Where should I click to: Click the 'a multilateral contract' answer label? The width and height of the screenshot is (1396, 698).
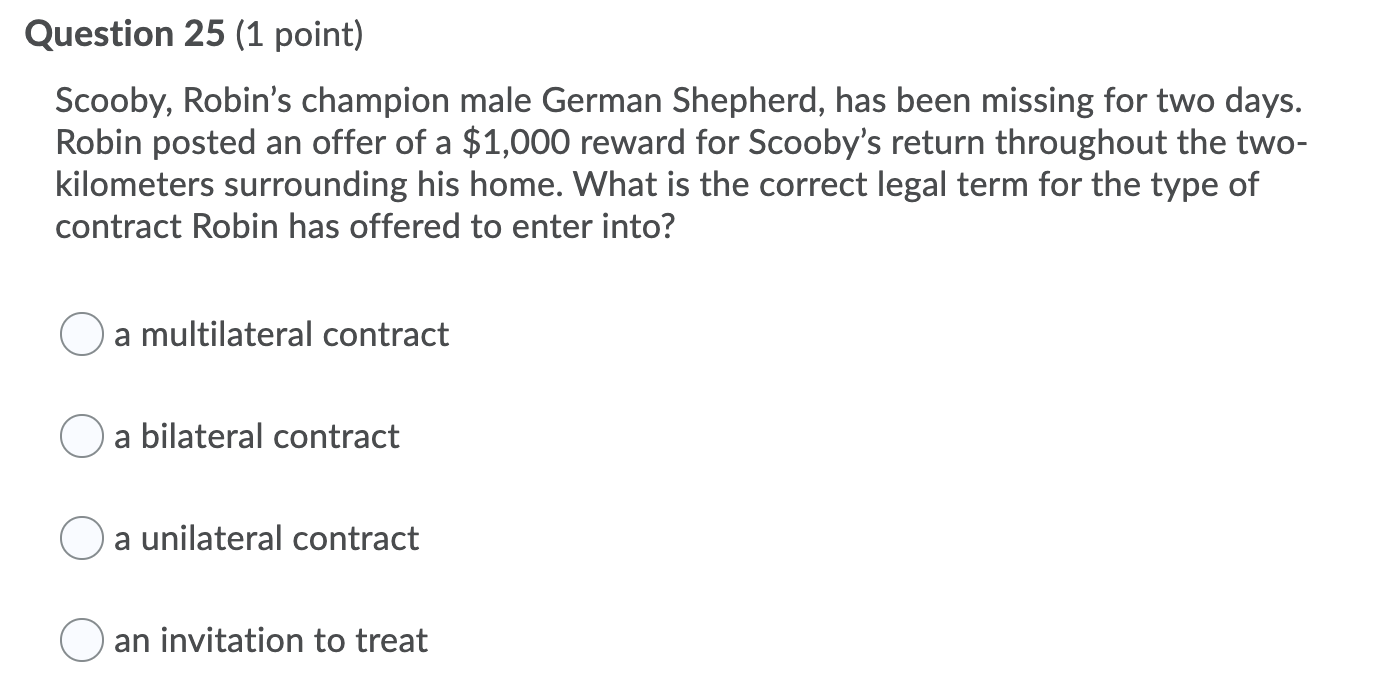coord(282,335)
